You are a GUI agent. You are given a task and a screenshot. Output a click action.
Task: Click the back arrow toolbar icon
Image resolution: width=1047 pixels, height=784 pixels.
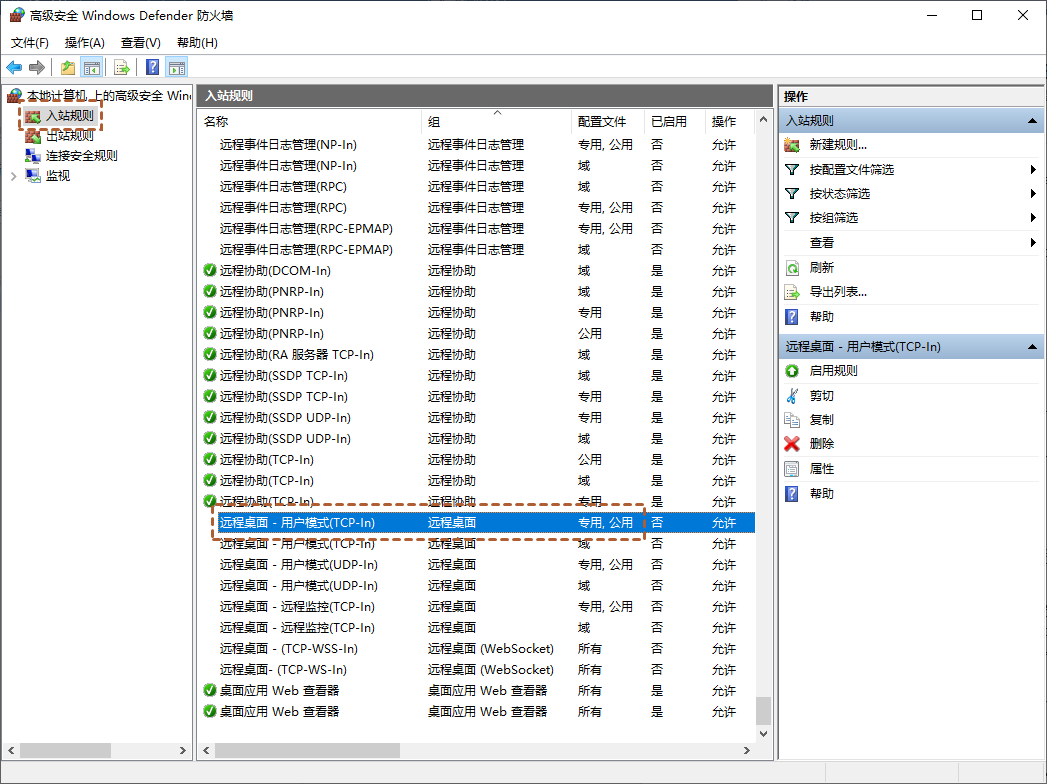14,68
